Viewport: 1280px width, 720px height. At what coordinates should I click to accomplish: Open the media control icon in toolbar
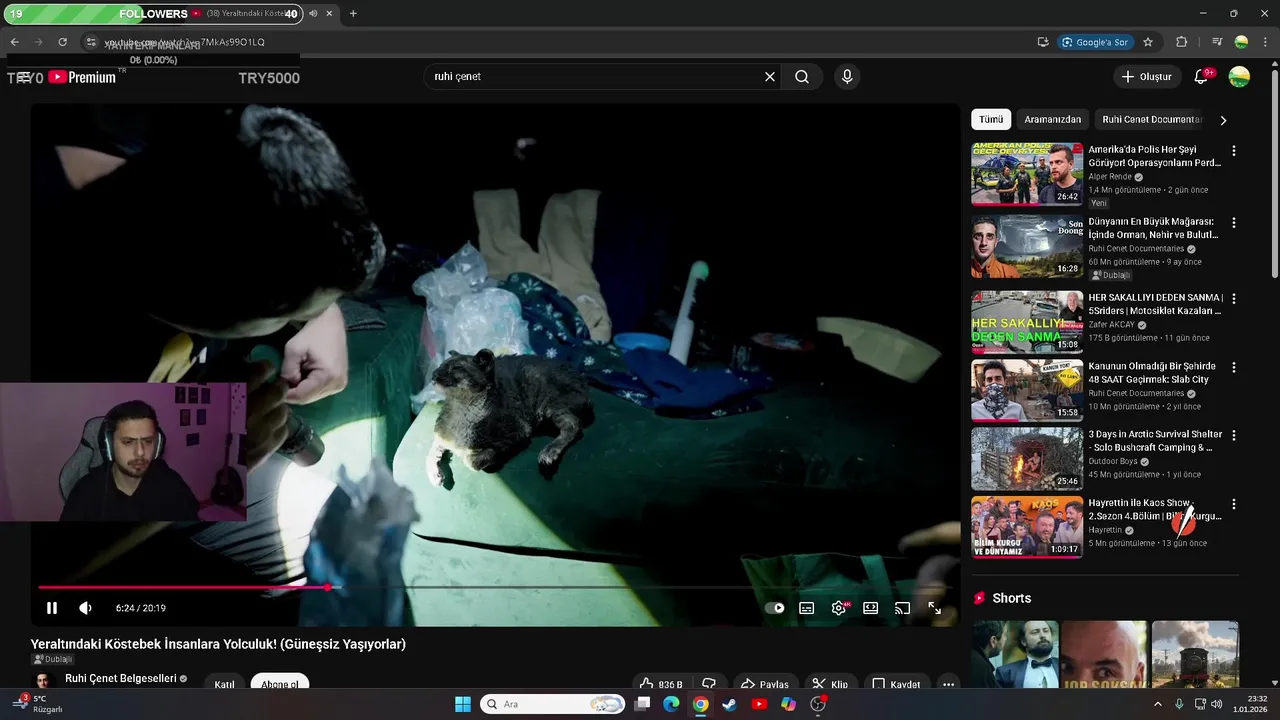1217,42
